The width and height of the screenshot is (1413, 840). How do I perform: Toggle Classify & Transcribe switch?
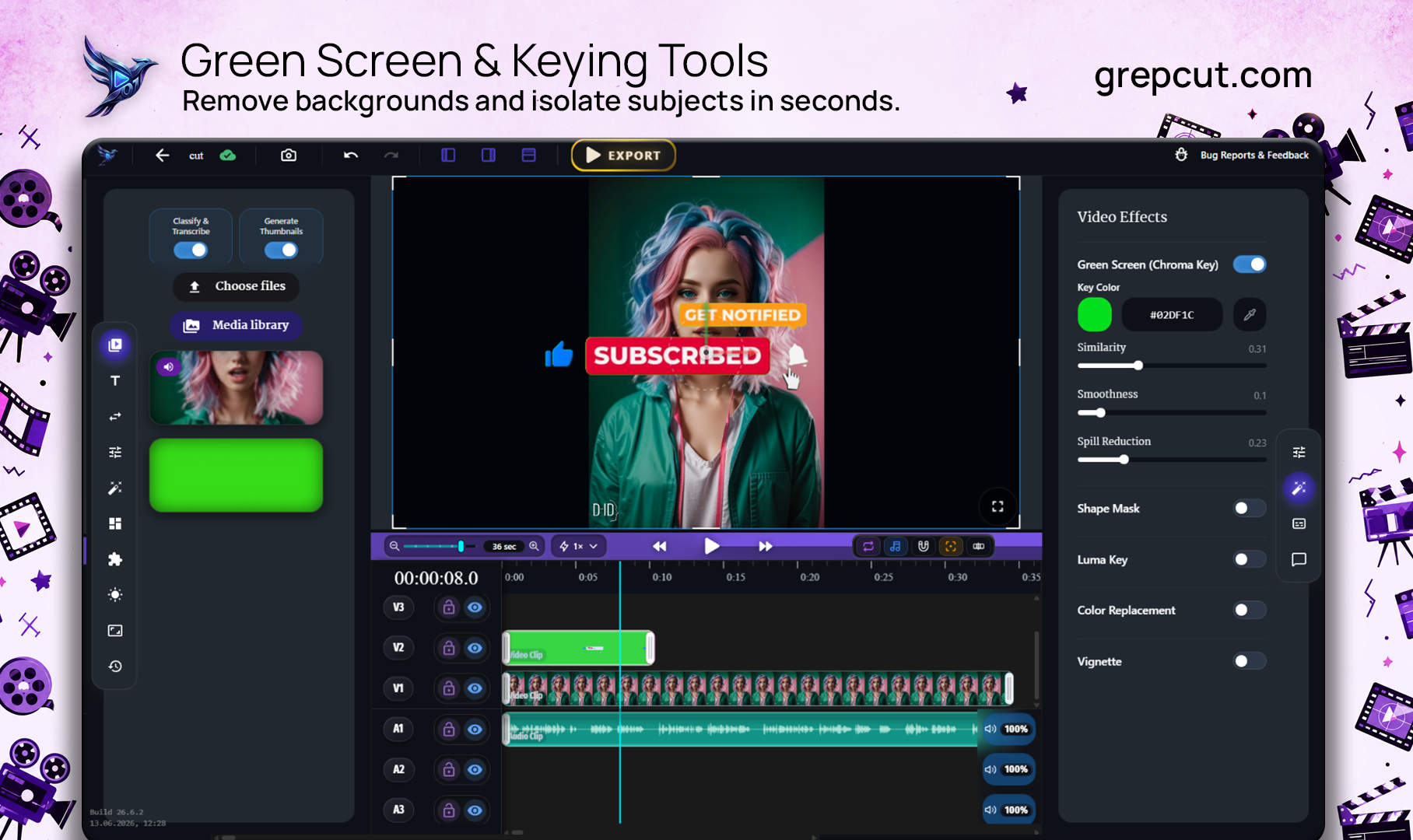tap(191, 250)
